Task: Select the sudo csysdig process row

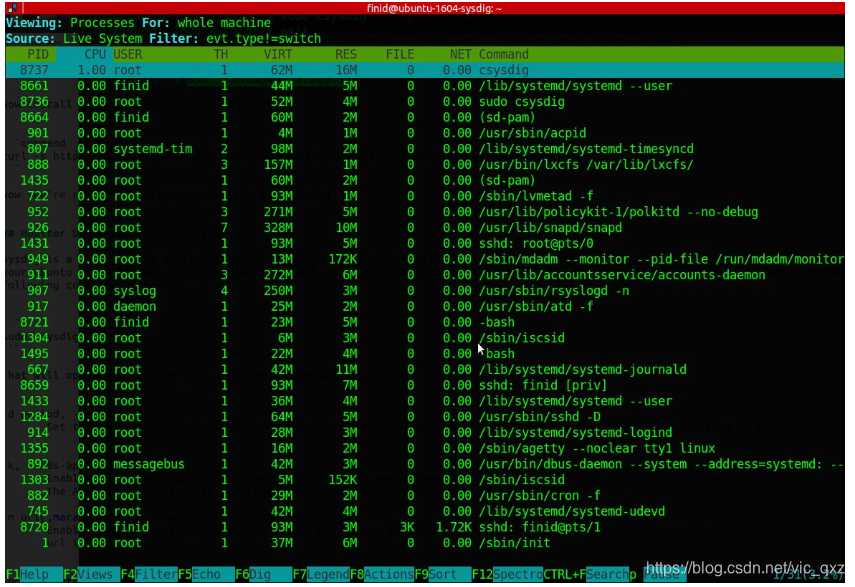Action: coord(425,102)
